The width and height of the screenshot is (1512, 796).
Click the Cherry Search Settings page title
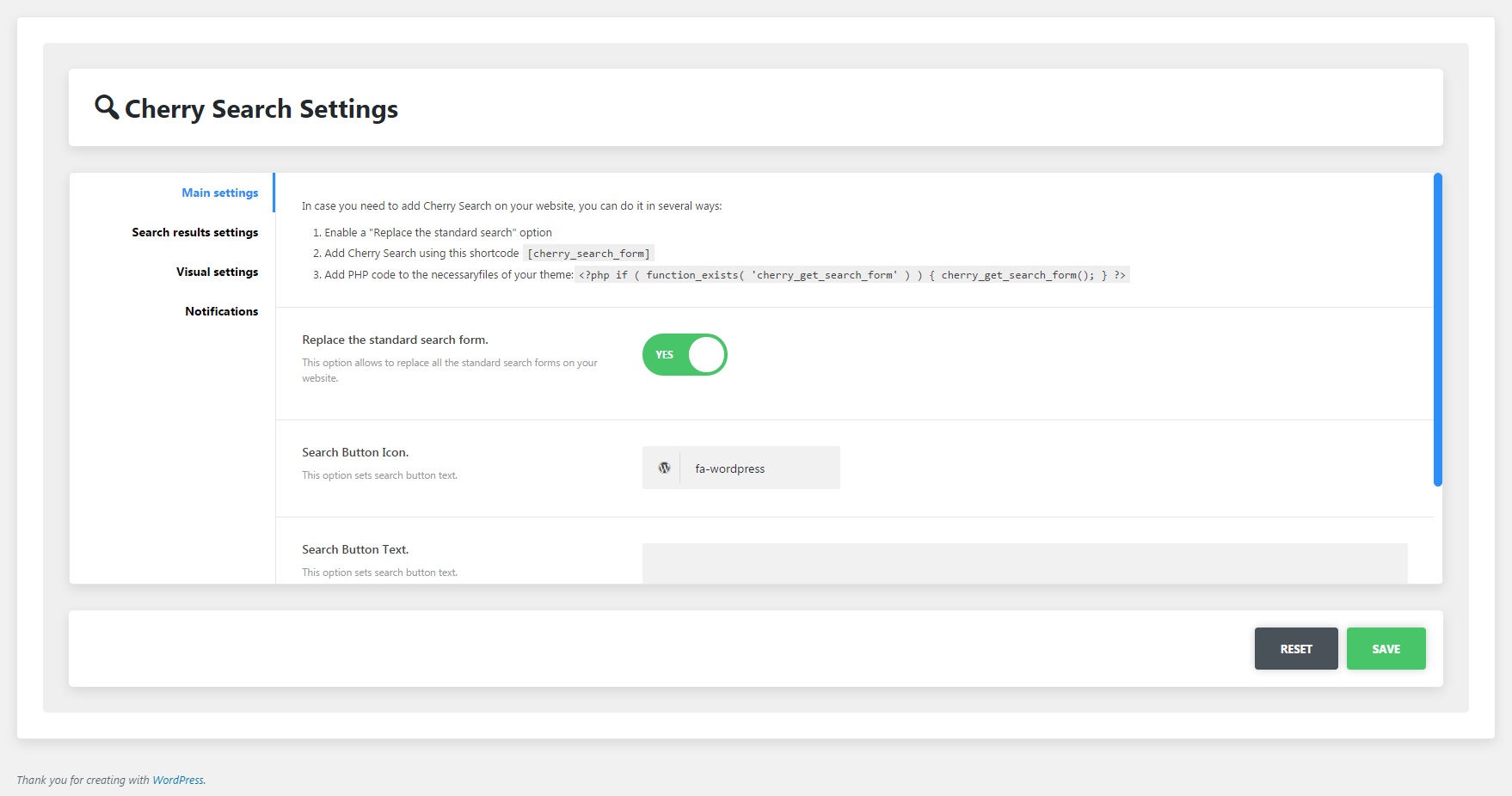point(261,108)
